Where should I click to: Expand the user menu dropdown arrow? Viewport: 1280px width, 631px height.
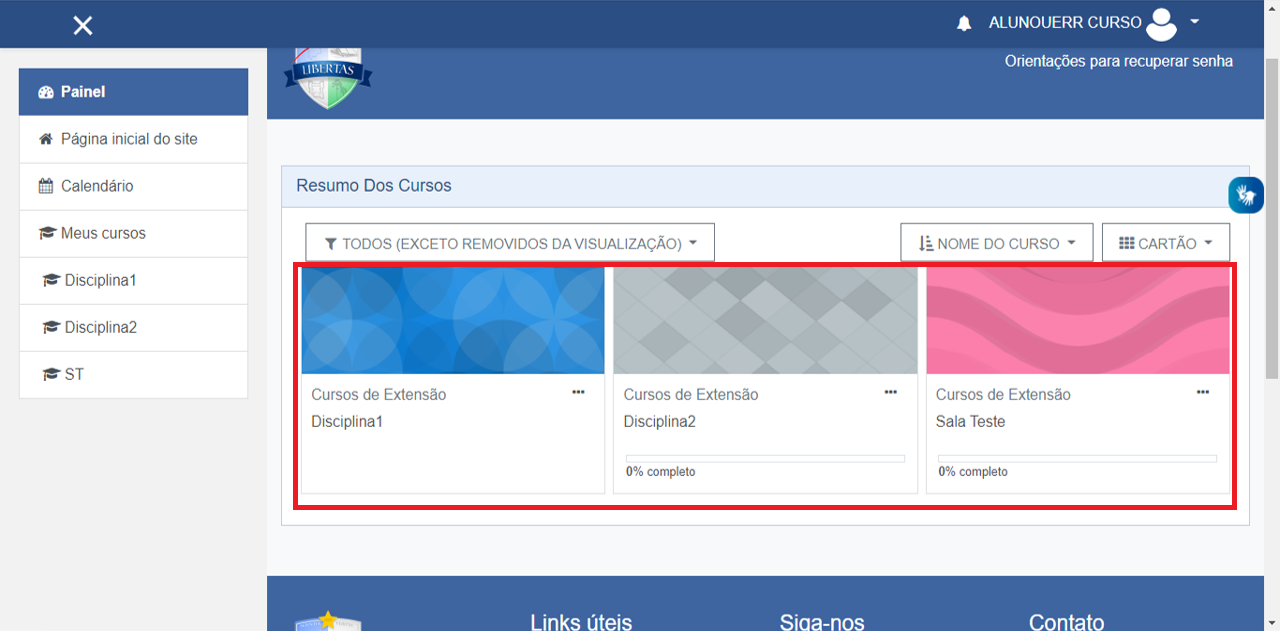point(1194,22)
